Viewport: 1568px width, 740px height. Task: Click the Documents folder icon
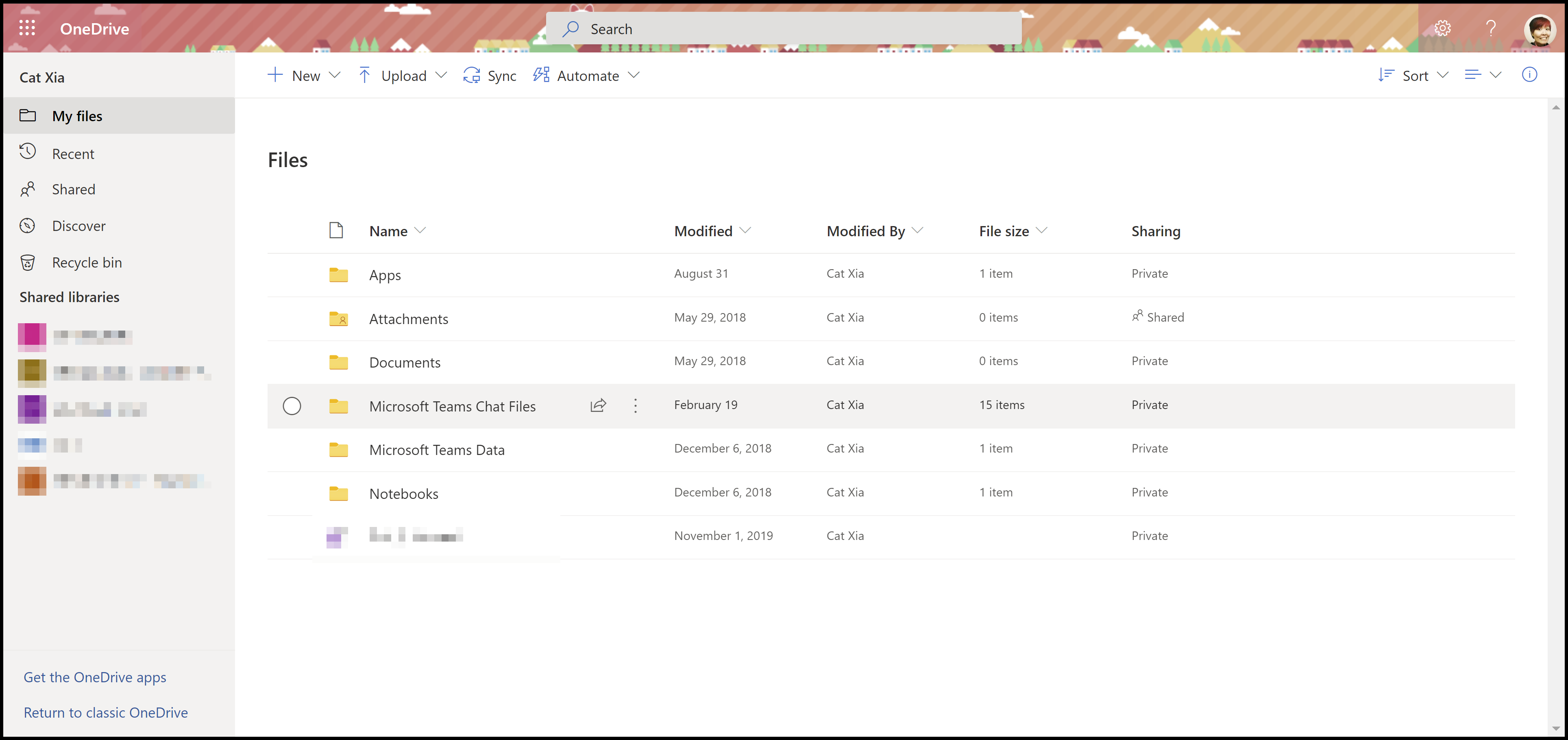(338, 362)
